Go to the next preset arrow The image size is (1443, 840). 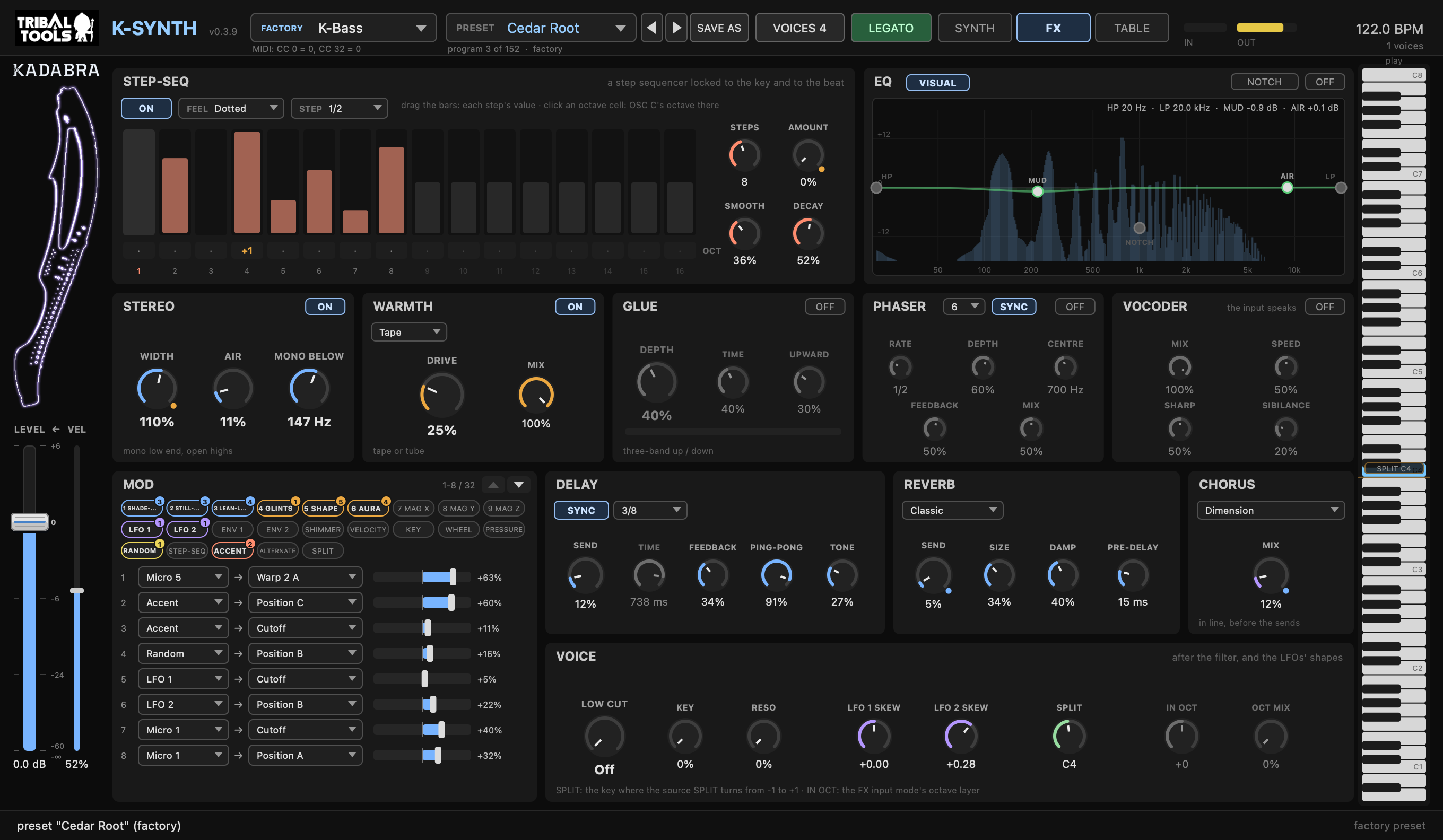coord(676,28)
